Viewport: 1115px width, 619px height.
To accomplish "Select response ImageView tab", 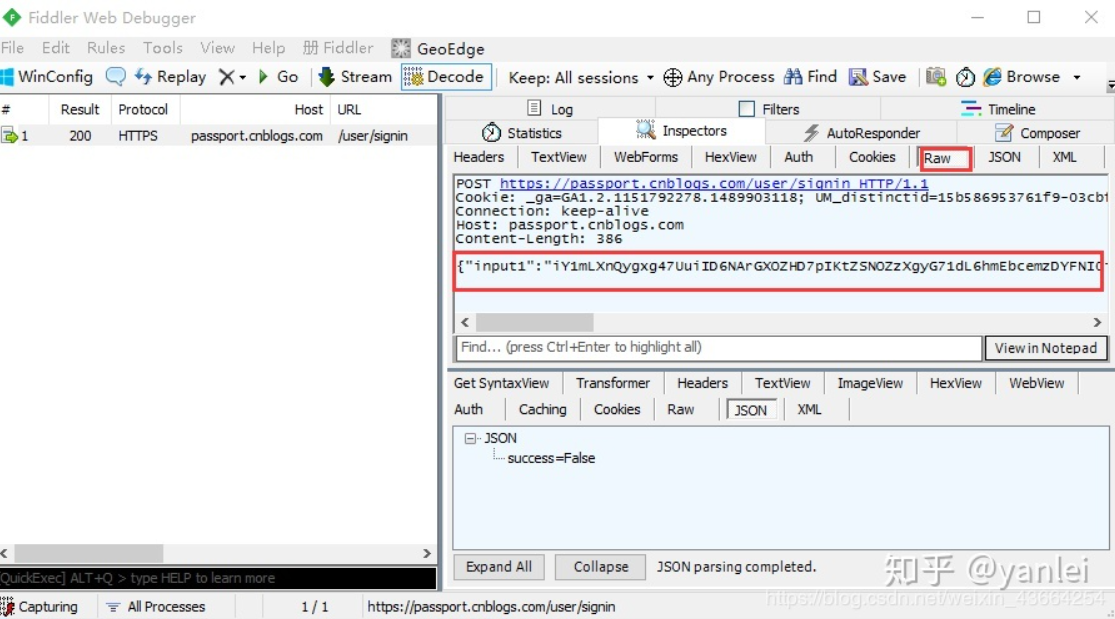I will coord(870,383).
